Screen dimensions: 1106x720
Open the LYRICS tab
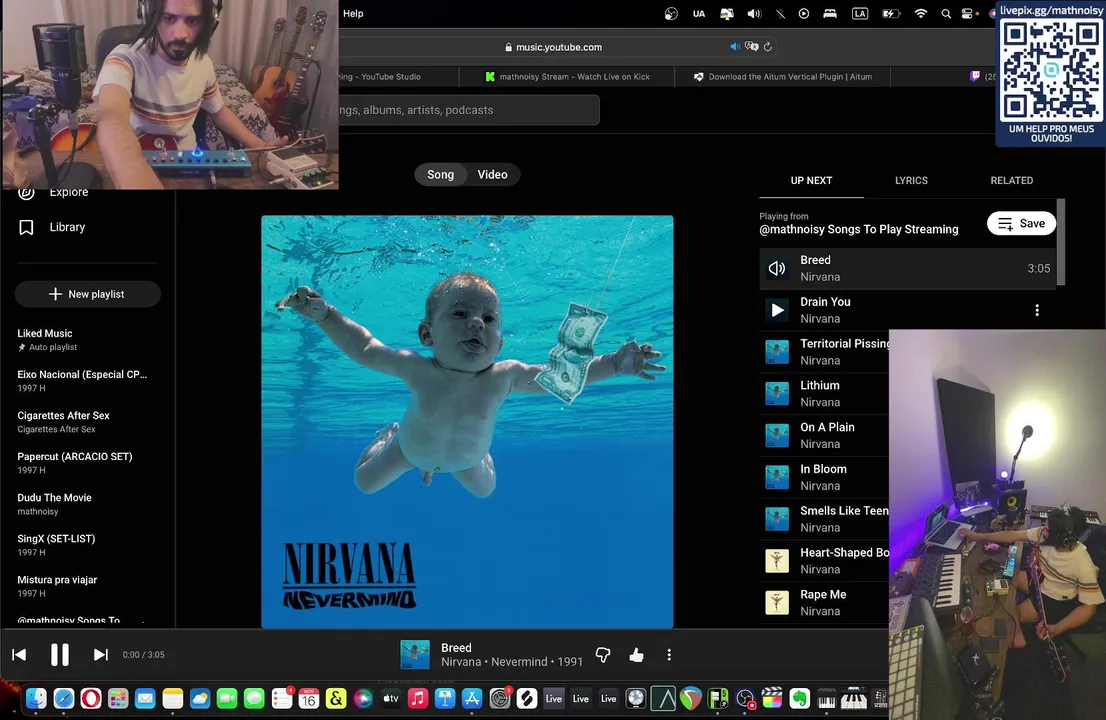coord(911,181)
